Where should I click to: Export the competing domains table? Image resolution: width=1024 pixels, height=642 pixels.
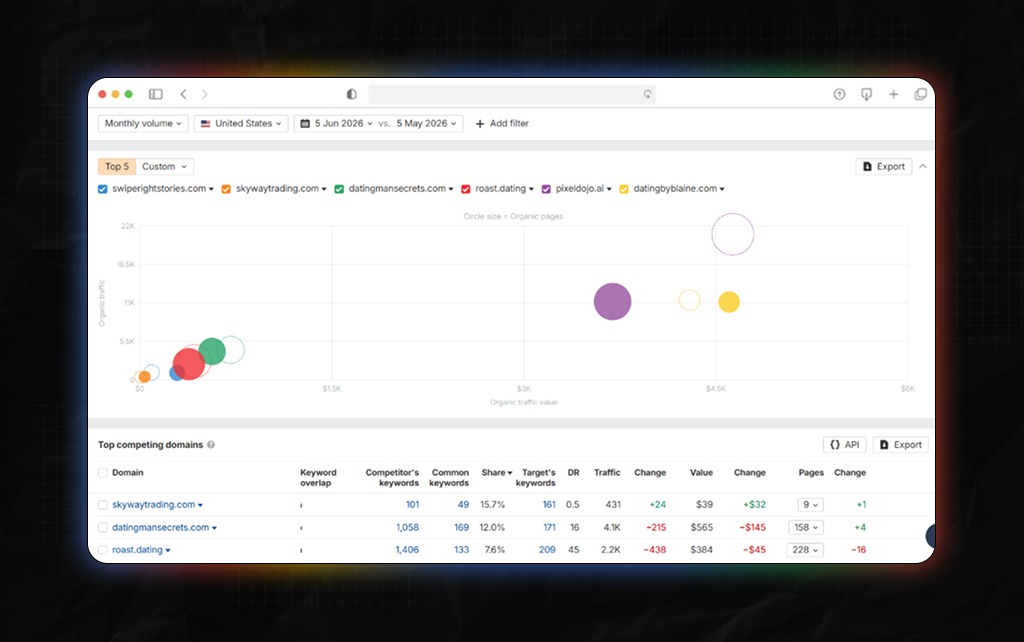pyautogui.click(x=901, y=445)
